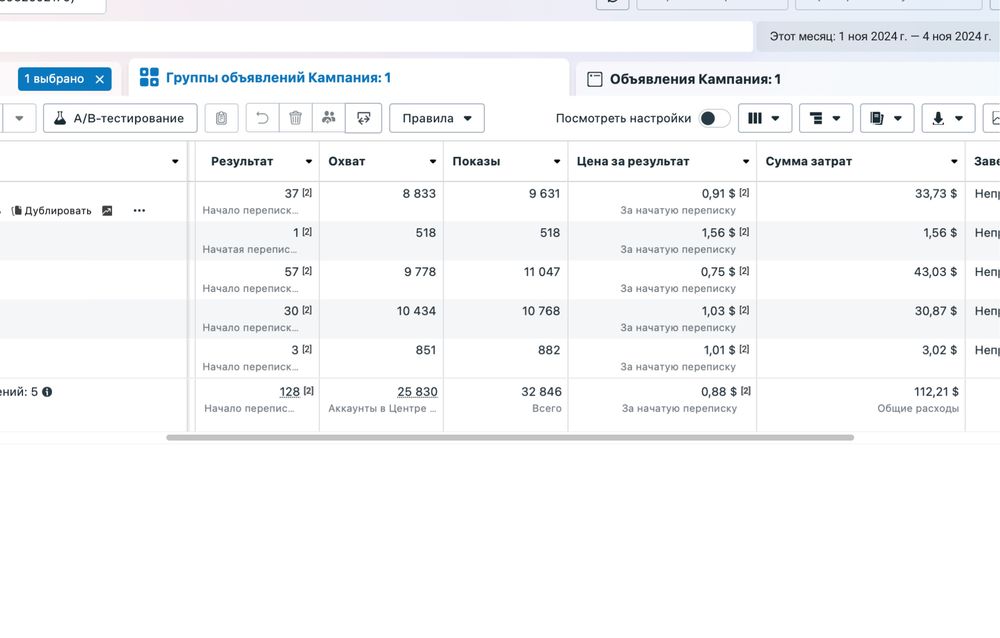Switch to Объявления Кампания tab
Viewport: 1000px width, 638px height.
[x=695, y=79]
